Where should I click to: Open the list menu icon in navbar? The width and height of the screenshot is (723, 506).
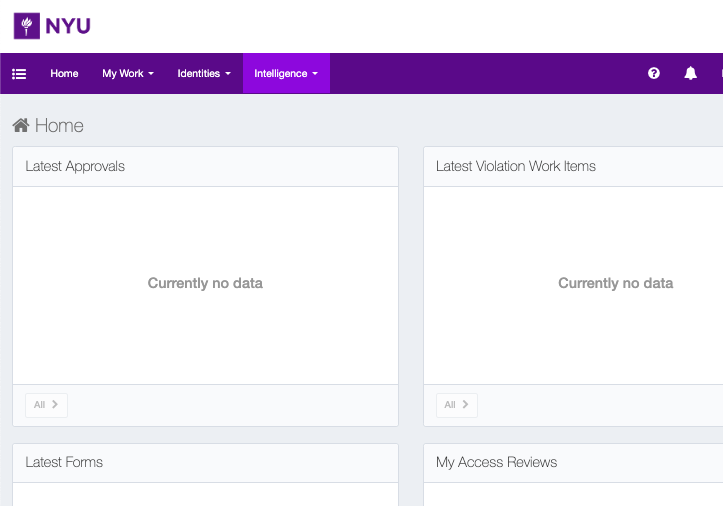19,74
